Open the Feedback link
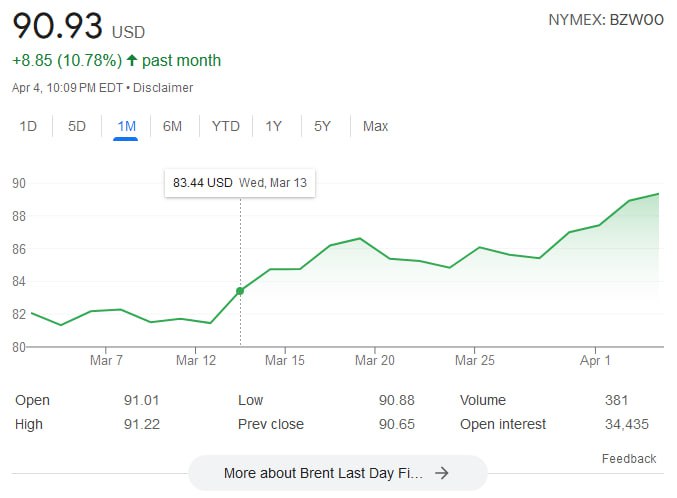Viewport: 677px width, 498px height. tap(629, 459)
